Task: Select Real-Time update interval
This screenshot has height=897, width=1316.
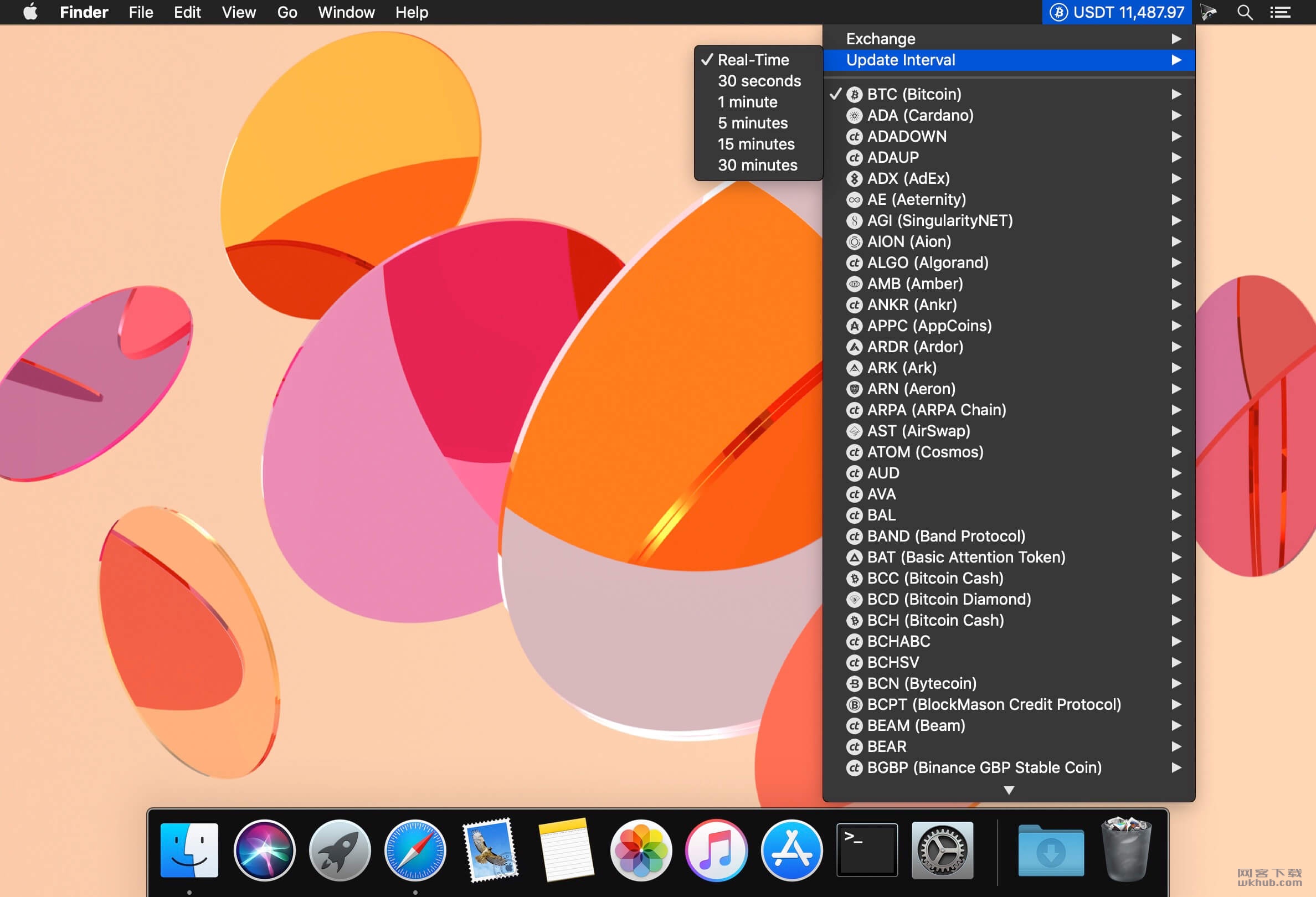Action: point(758,60)
